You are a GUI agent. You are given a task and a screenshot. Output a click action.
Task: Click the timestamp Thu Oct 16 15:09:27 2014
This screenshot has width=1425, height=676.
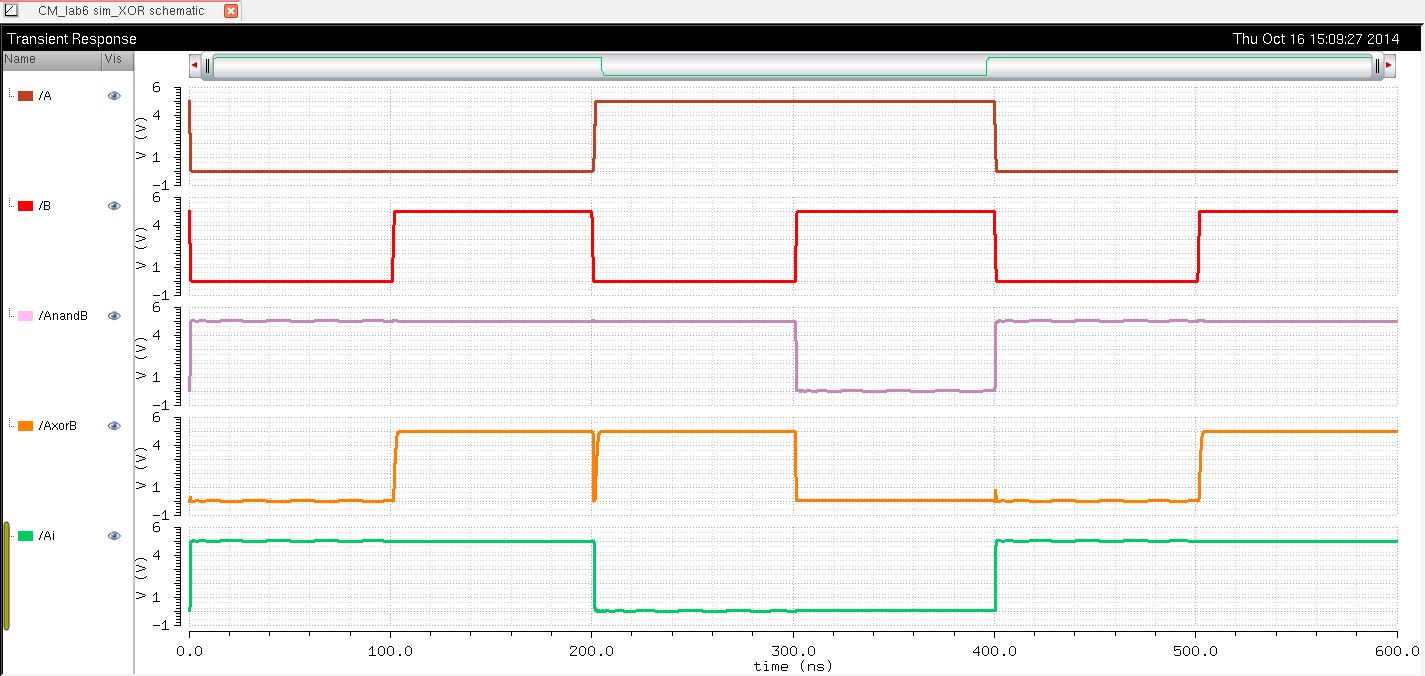1315,39
